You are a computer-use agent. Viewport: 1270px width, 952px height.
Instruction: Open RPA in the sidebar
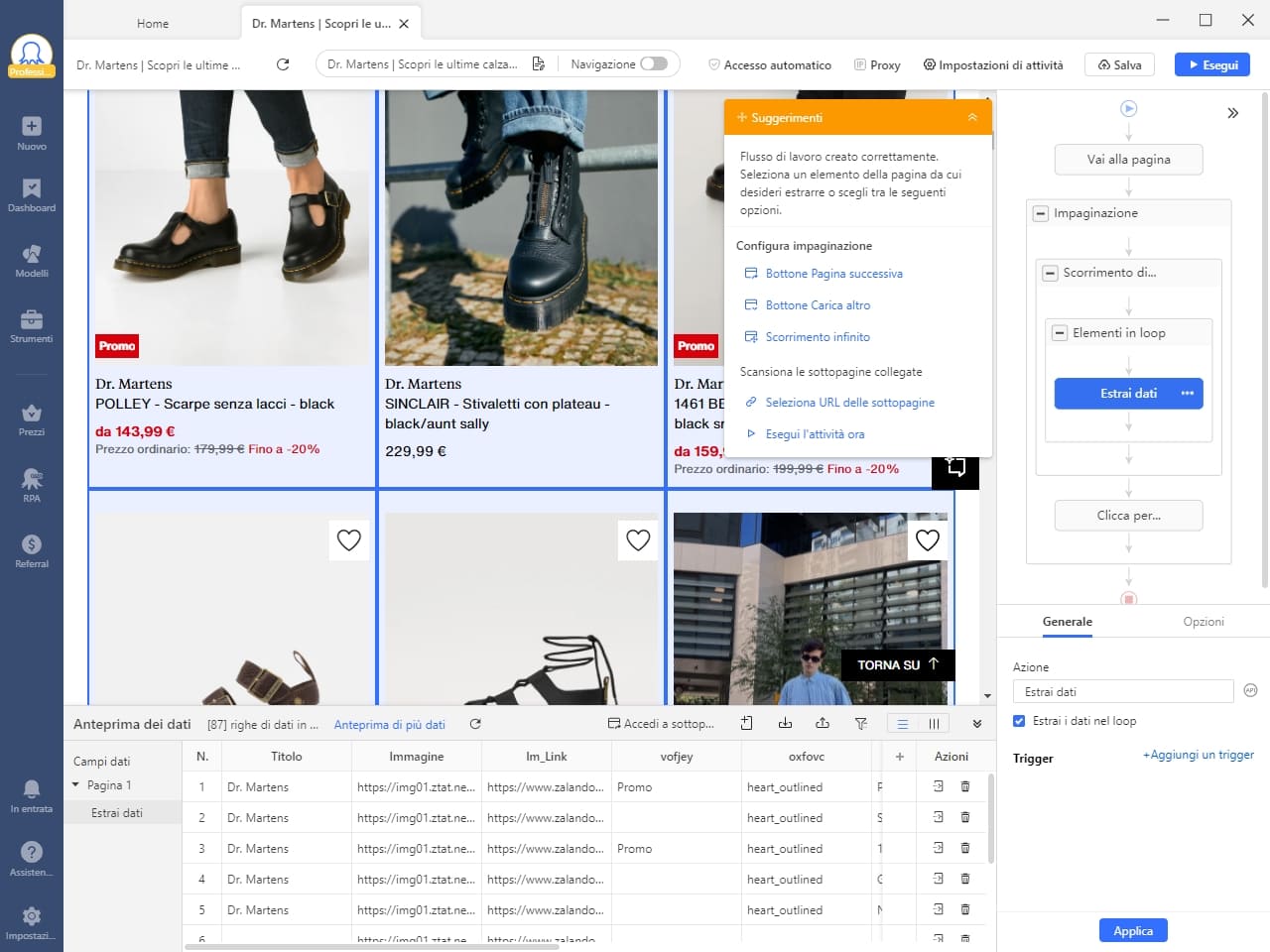pos(32,485)
